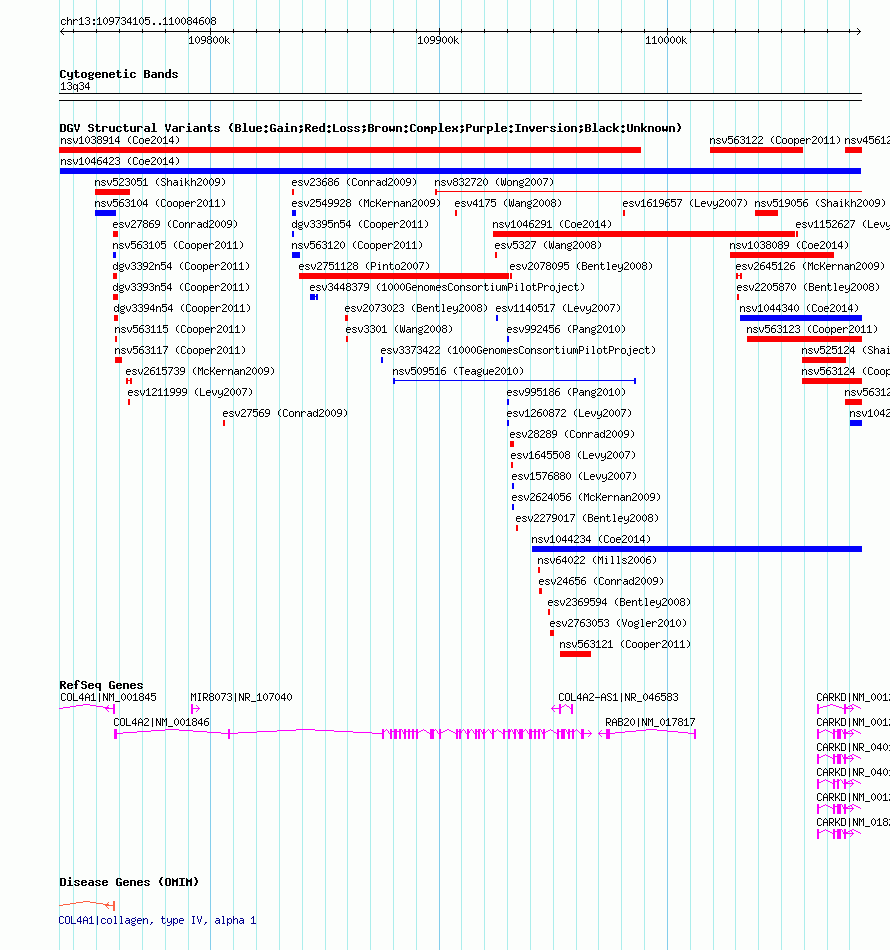
Task: Click the COL4A2-AS1|NR_046583 gene label
Action: [x=618, y=697]
